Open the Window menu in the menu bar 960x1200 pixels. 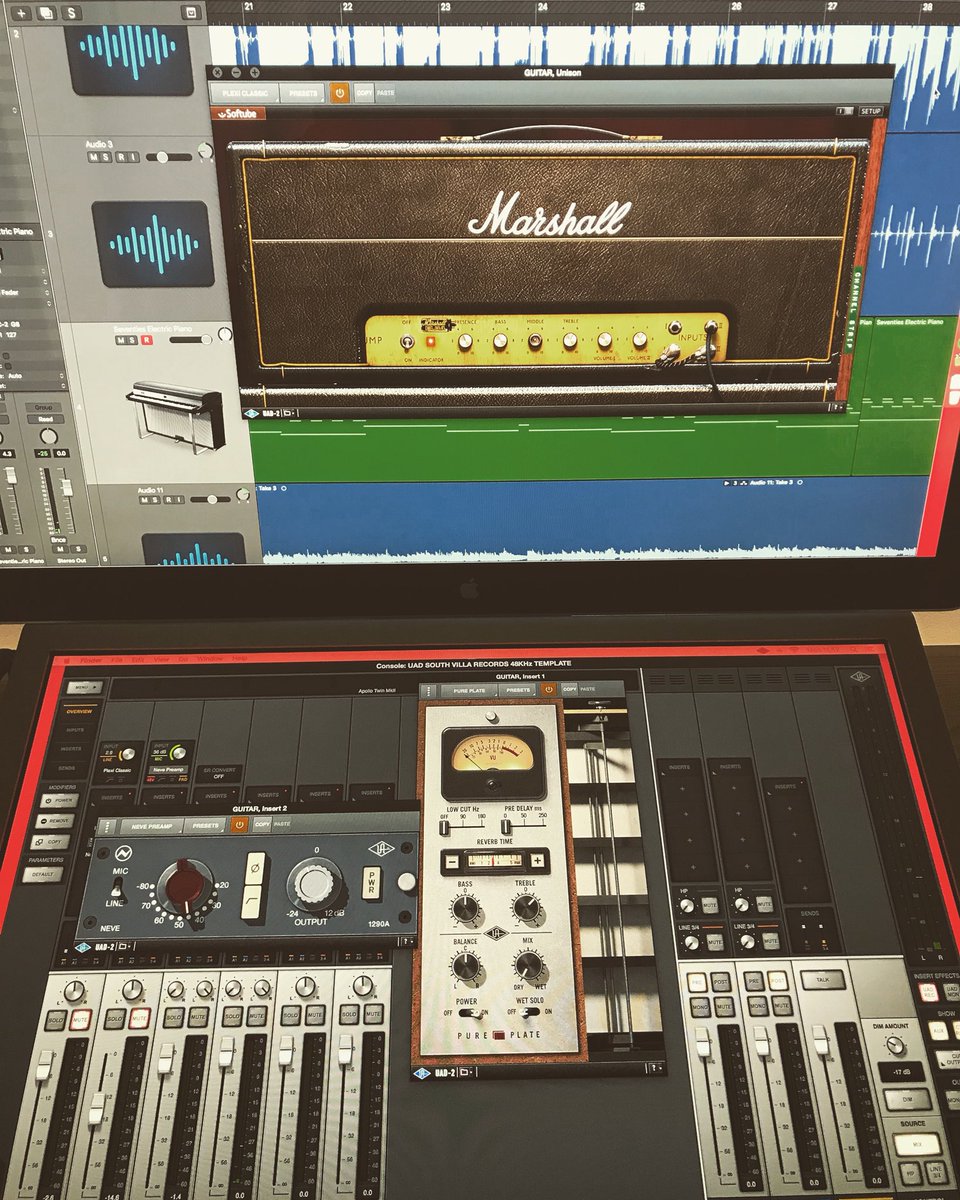pyautogui.click(x=209, y=658)
